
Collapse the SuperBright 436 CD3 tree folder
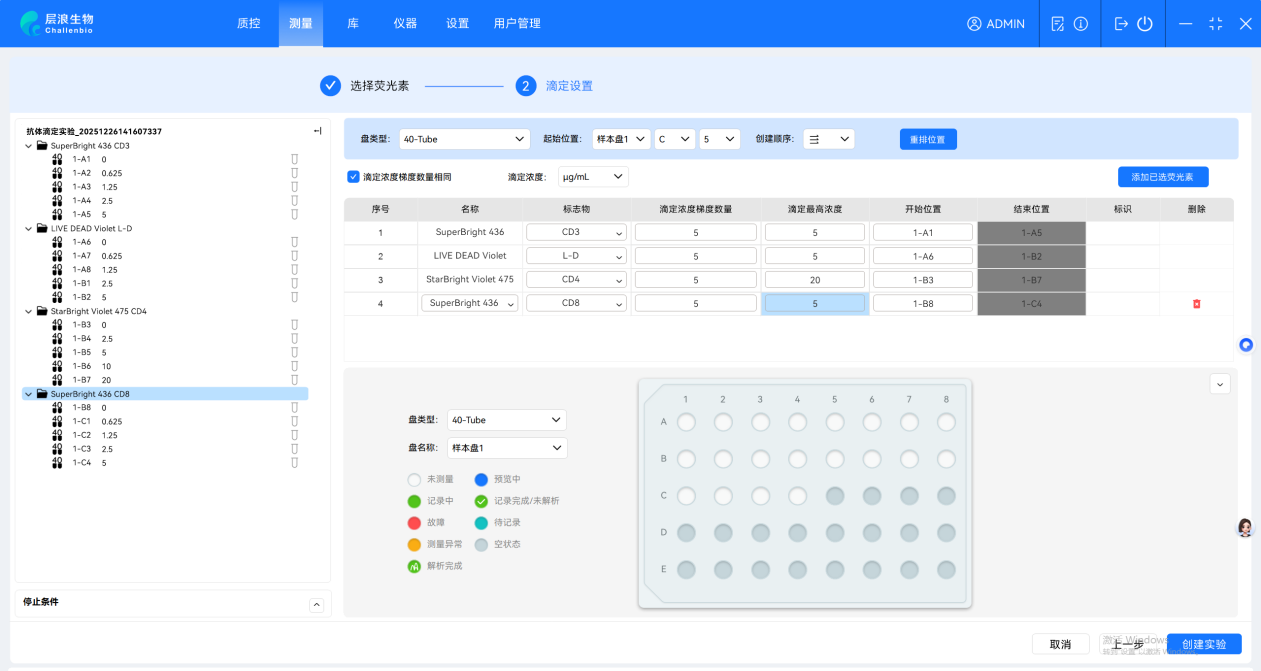tap(28, 146)
